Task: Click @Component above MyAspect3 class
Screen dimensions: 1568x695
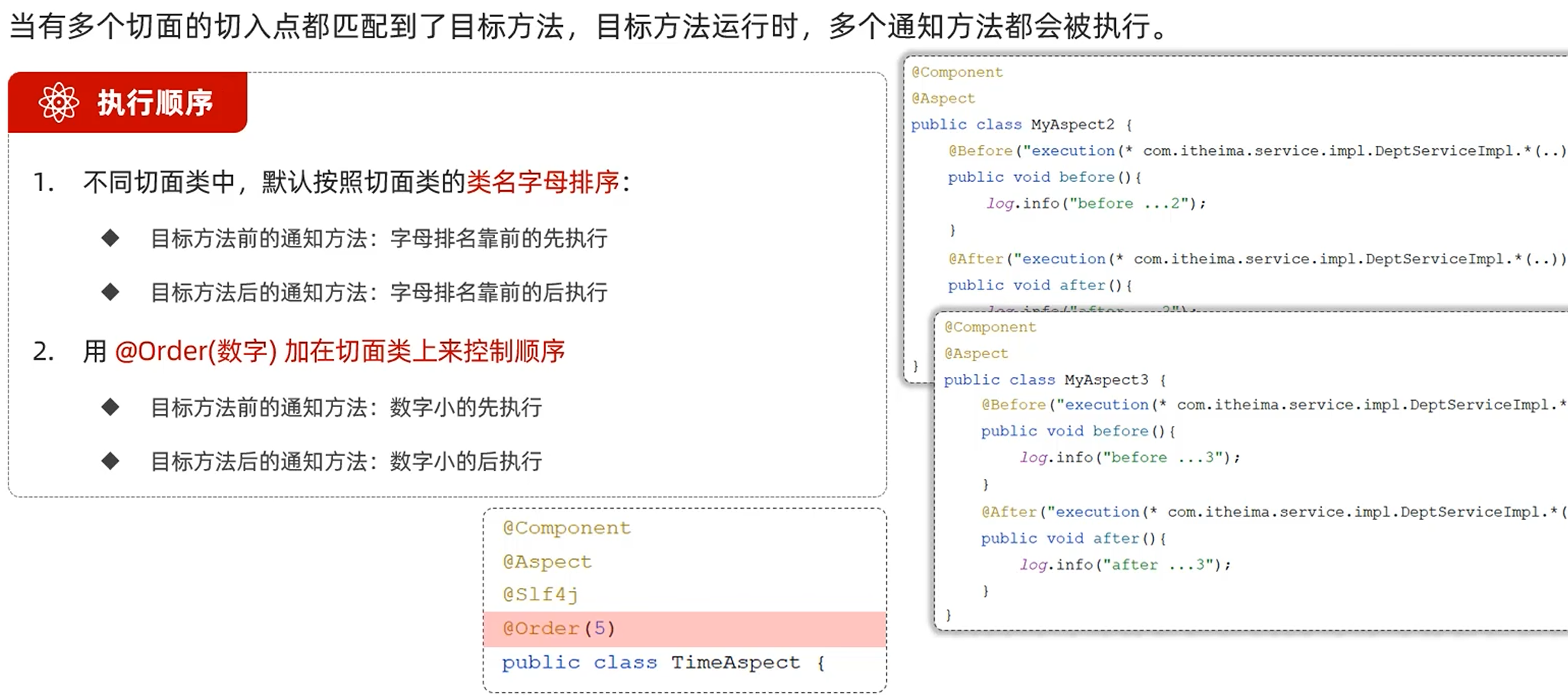Action: [991, 328]
